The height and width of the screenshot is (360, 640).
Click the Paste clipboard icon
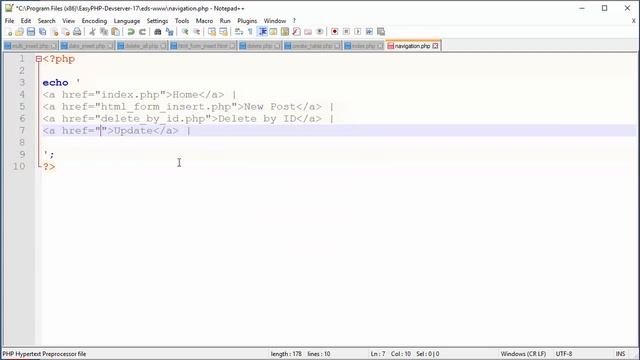(x=116, y=32)
